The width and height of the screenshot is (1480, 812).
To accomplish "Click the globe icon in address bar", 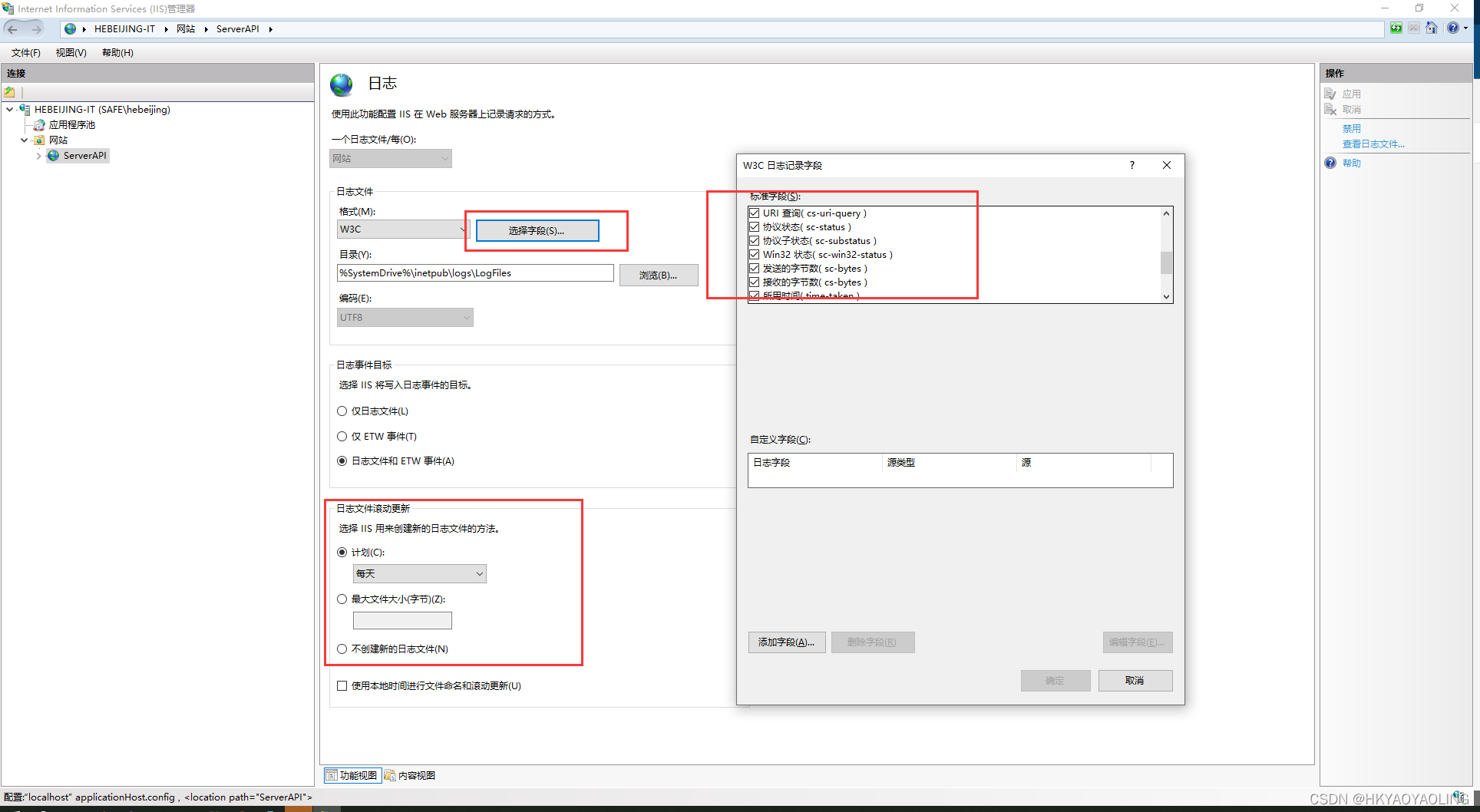I will pos(70,29).
